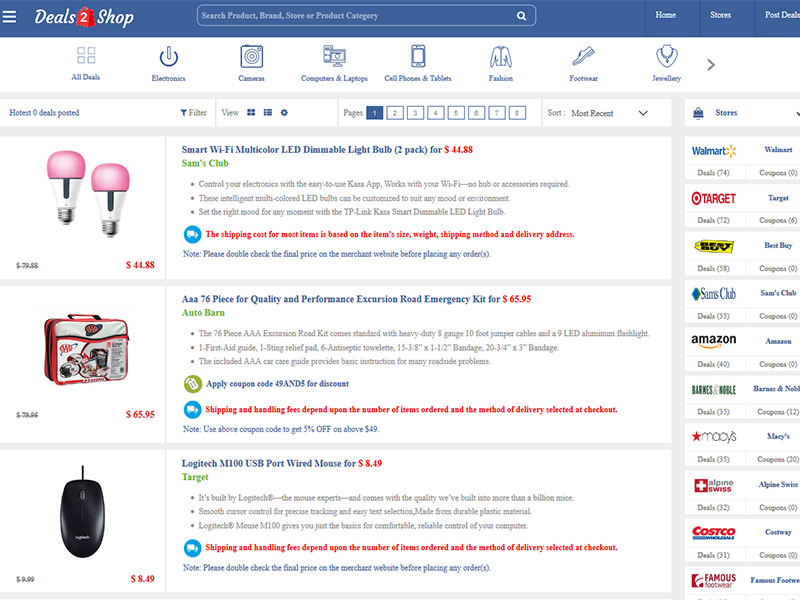Click the Macy's store logo

tap(714, 436)
